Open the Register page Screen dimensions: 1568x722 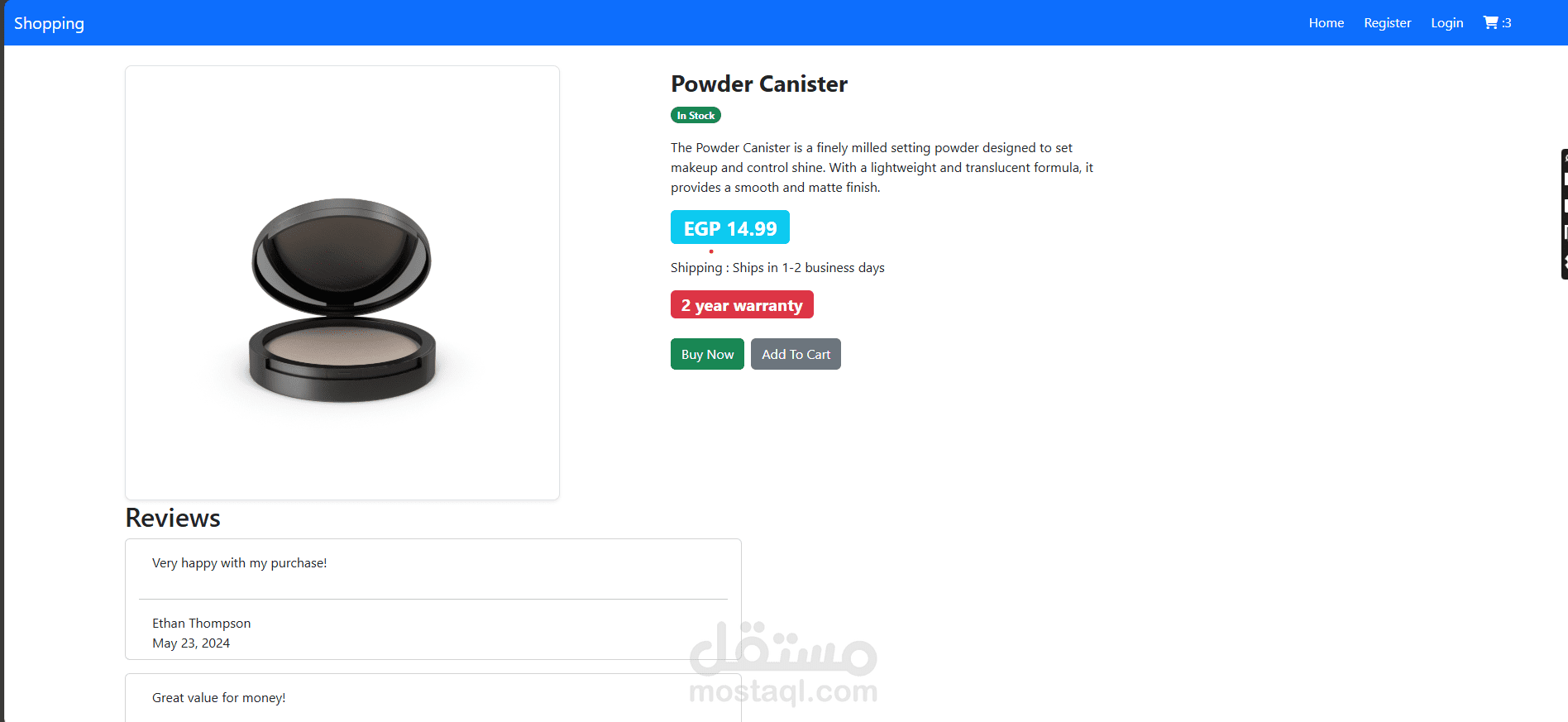coord(1387,23)
